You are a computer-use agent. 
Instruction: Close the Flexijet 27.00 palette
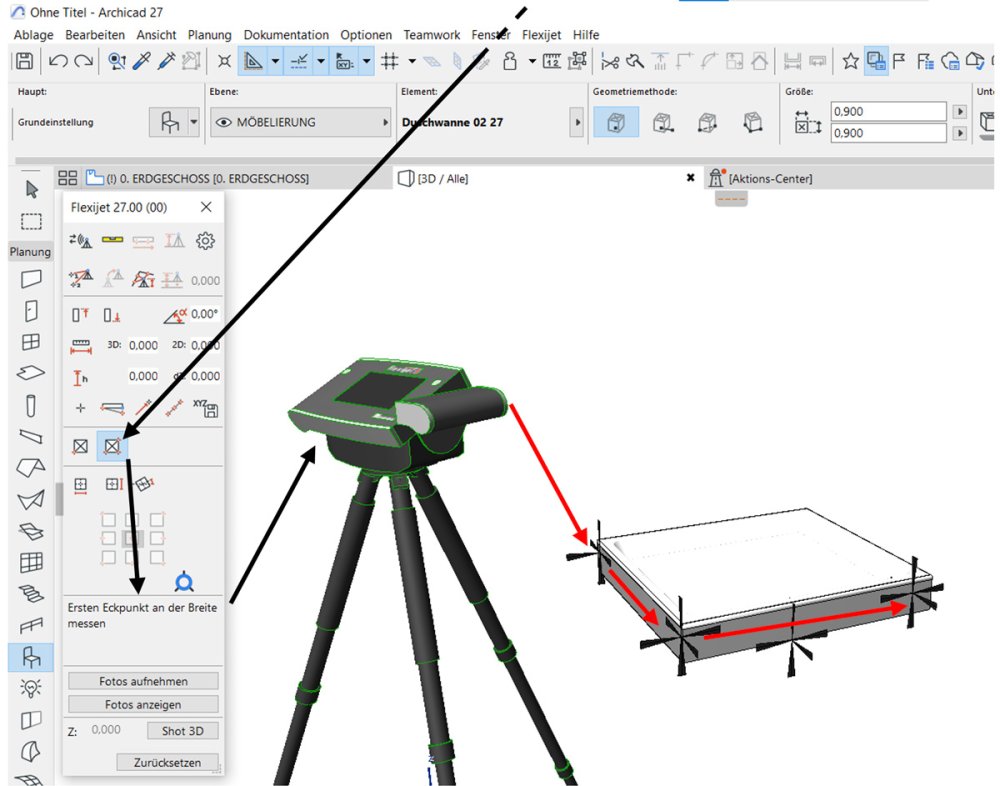pos(206,207)
